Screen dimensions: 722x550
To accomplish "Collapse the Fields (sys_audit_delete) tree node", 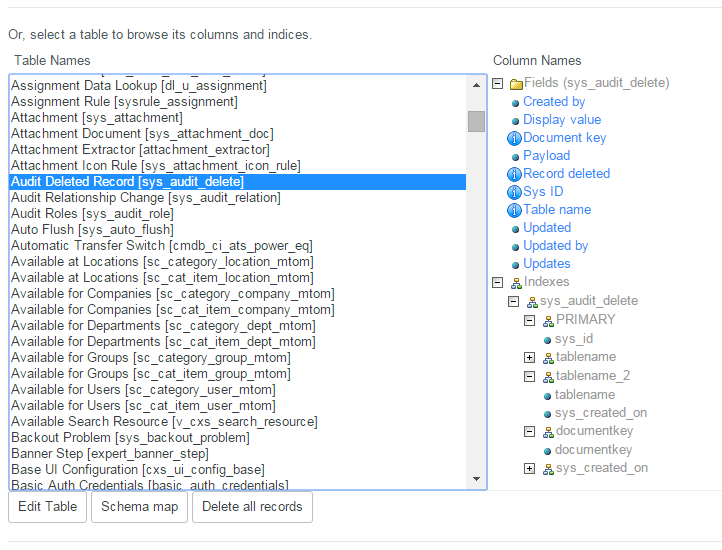I will [497, 83].
